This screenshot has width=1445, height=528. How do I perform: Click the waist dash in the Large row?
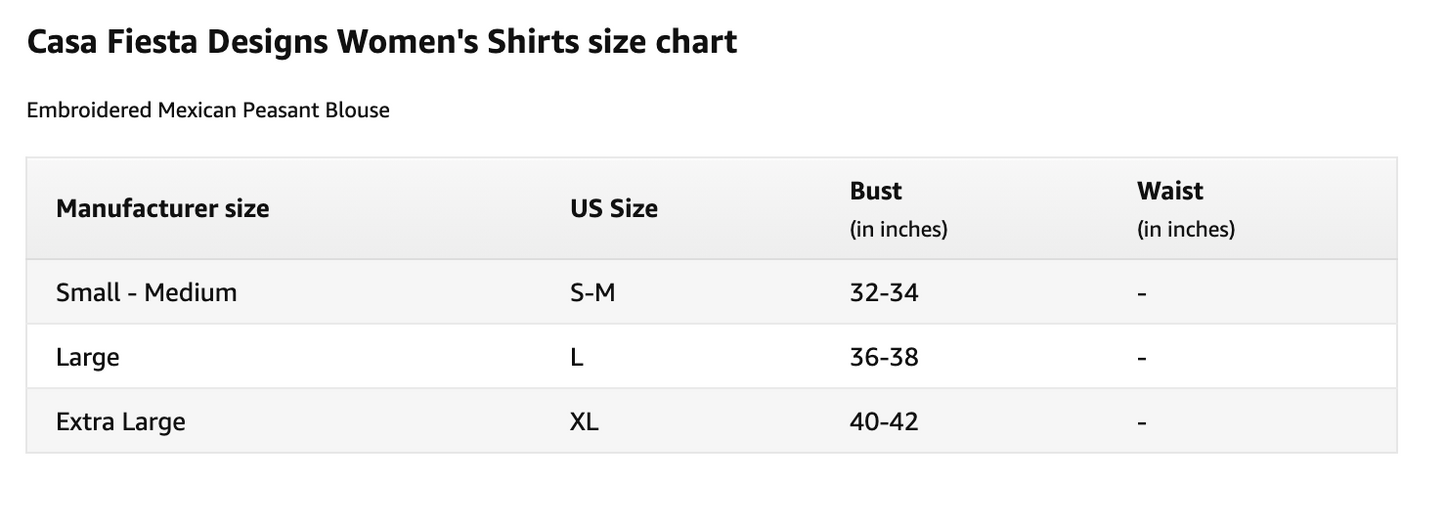(1142, 358)
